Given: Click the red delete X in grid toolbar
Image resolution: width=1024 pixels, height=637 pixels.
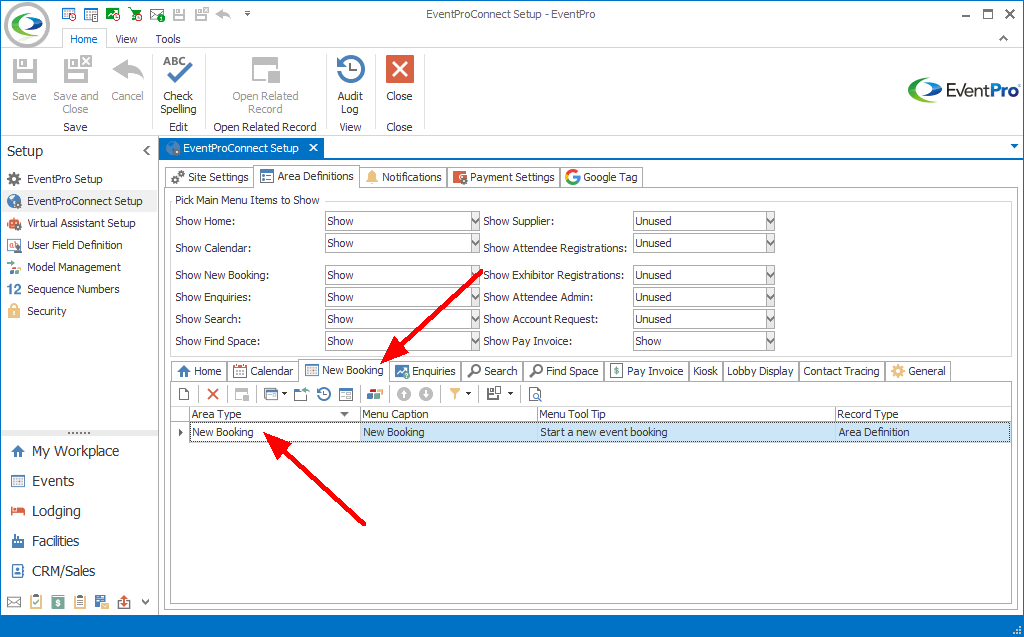Looking at the screenshot, I should click(x=213, y=394).
